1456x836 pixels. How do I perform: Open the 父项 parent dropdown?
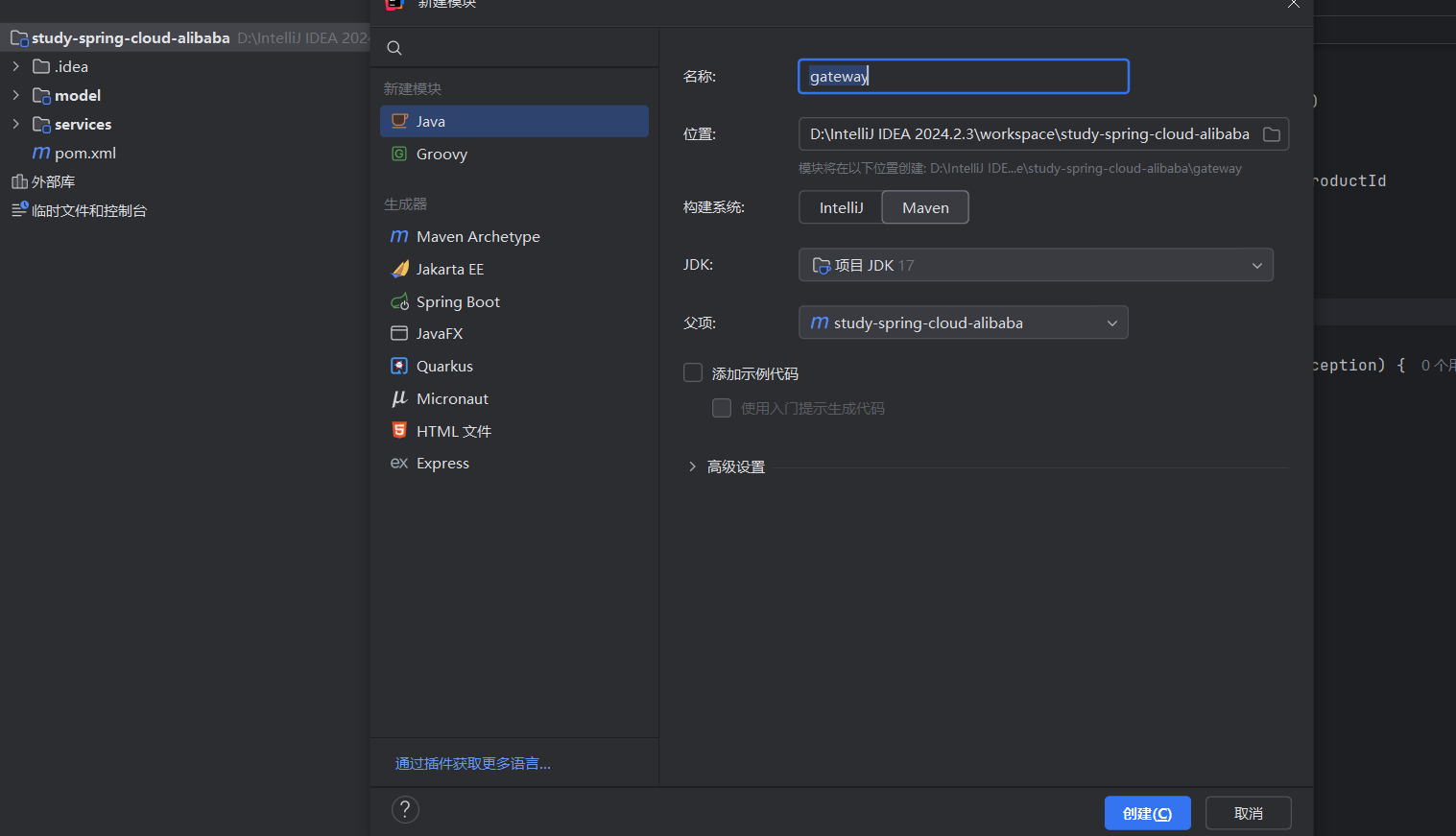[963, 322]
